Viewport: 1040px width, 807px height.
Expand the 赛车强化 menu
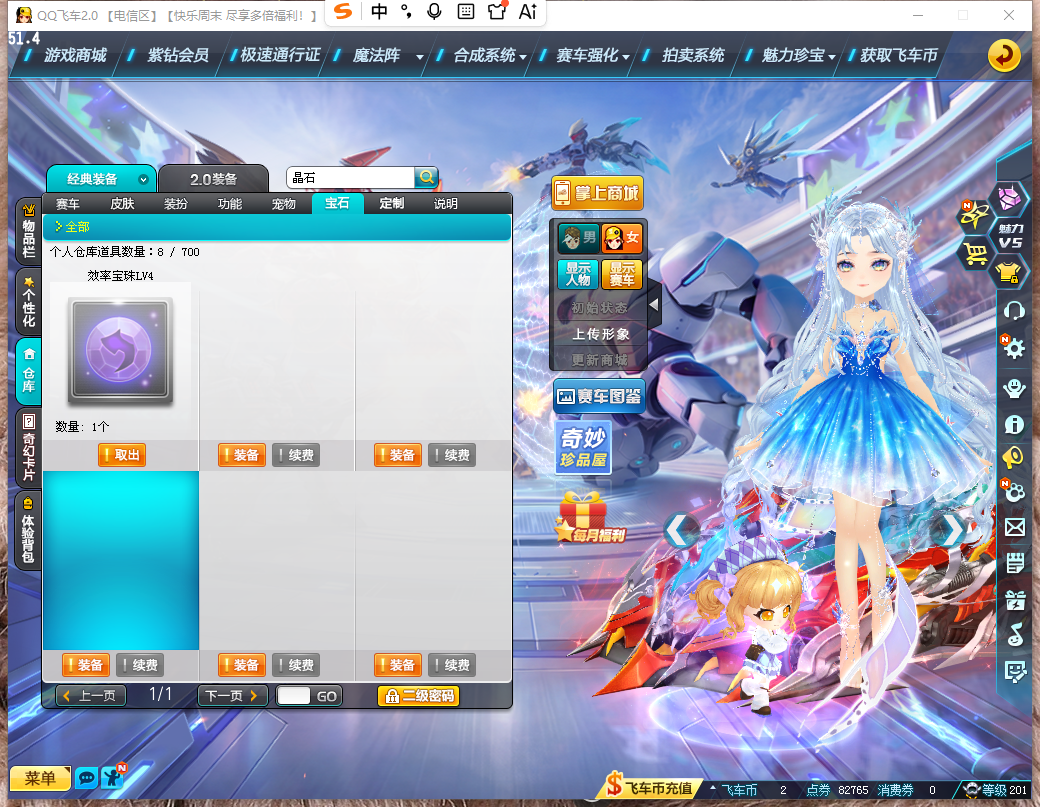625,57
